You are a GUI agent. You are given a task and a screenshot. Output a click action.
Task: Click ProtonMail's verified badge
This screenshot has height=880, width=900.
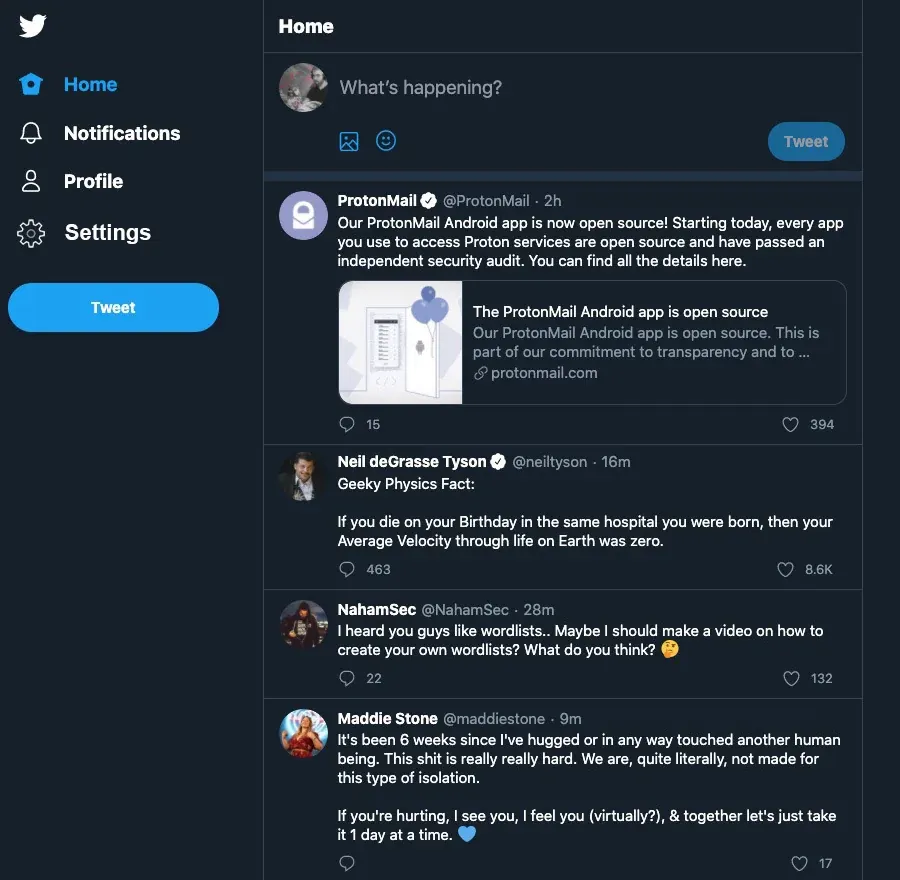tap(429, 200)
